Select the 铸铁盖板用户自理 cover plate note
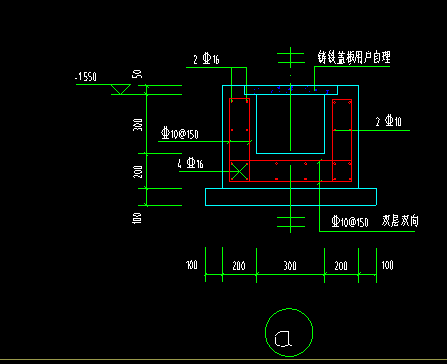 [x=354, y=57]
